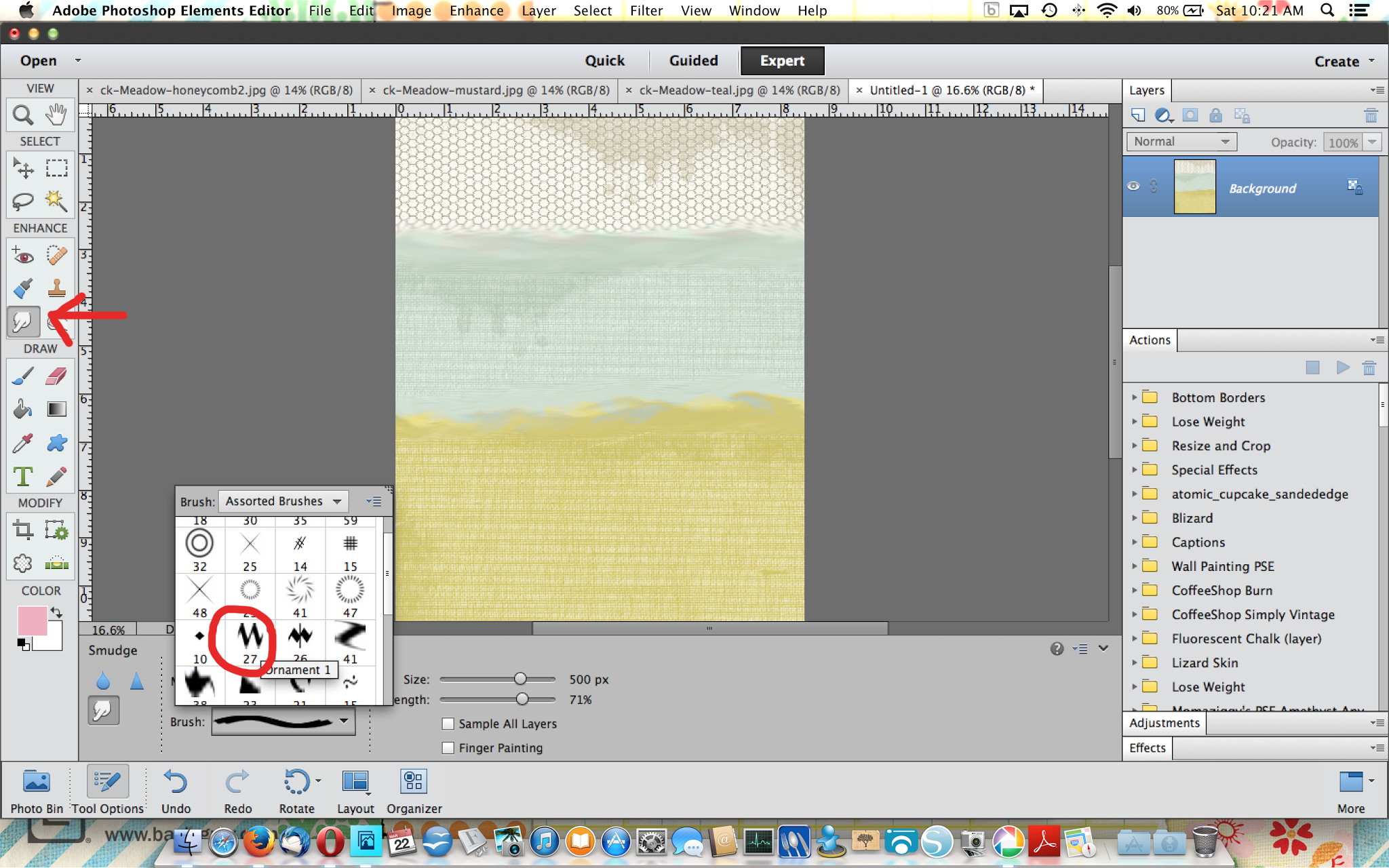Hide the Background layer visibility eye
Image resolution: width=1389 pixels, height=868 pixels.
[x=1133, y=186]
